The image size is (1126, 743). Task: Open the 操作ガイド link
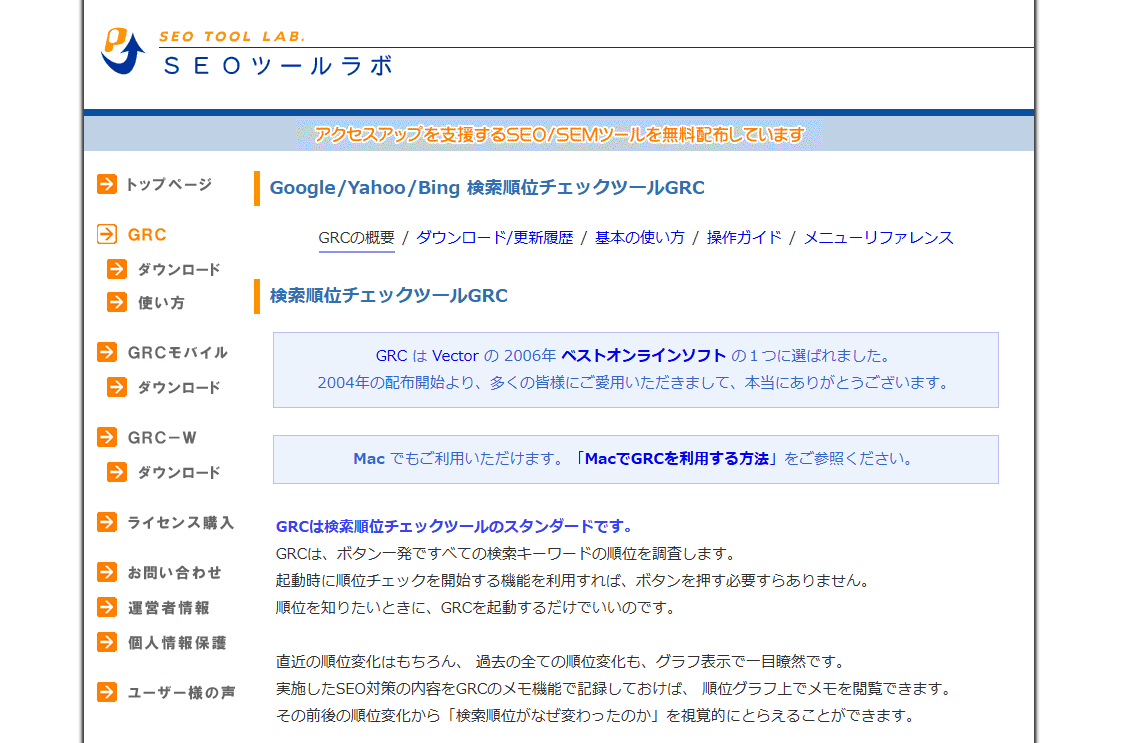744,238
